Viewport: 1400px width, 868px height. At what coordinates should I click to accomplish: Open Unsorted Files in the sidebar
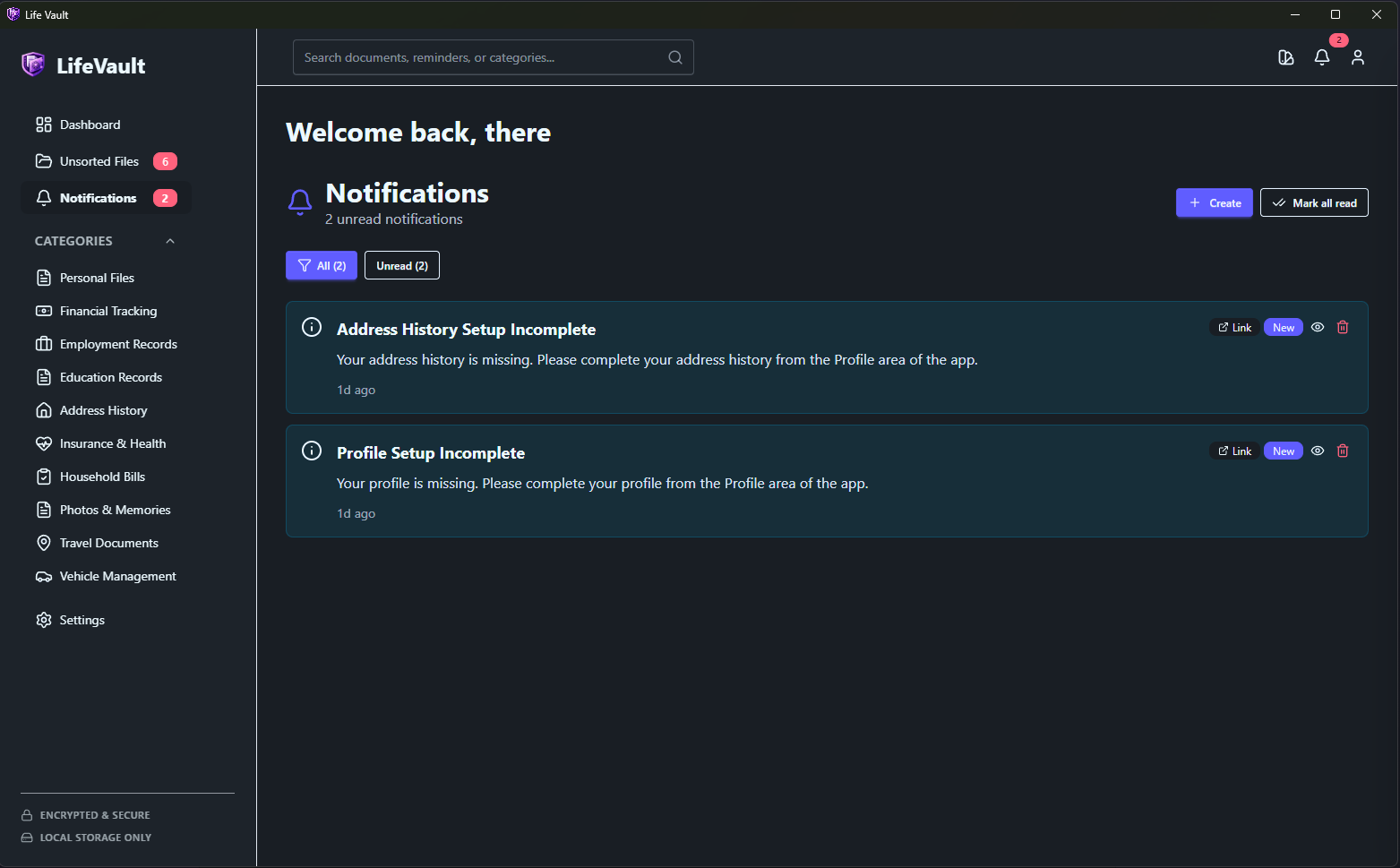coord(99,161)
